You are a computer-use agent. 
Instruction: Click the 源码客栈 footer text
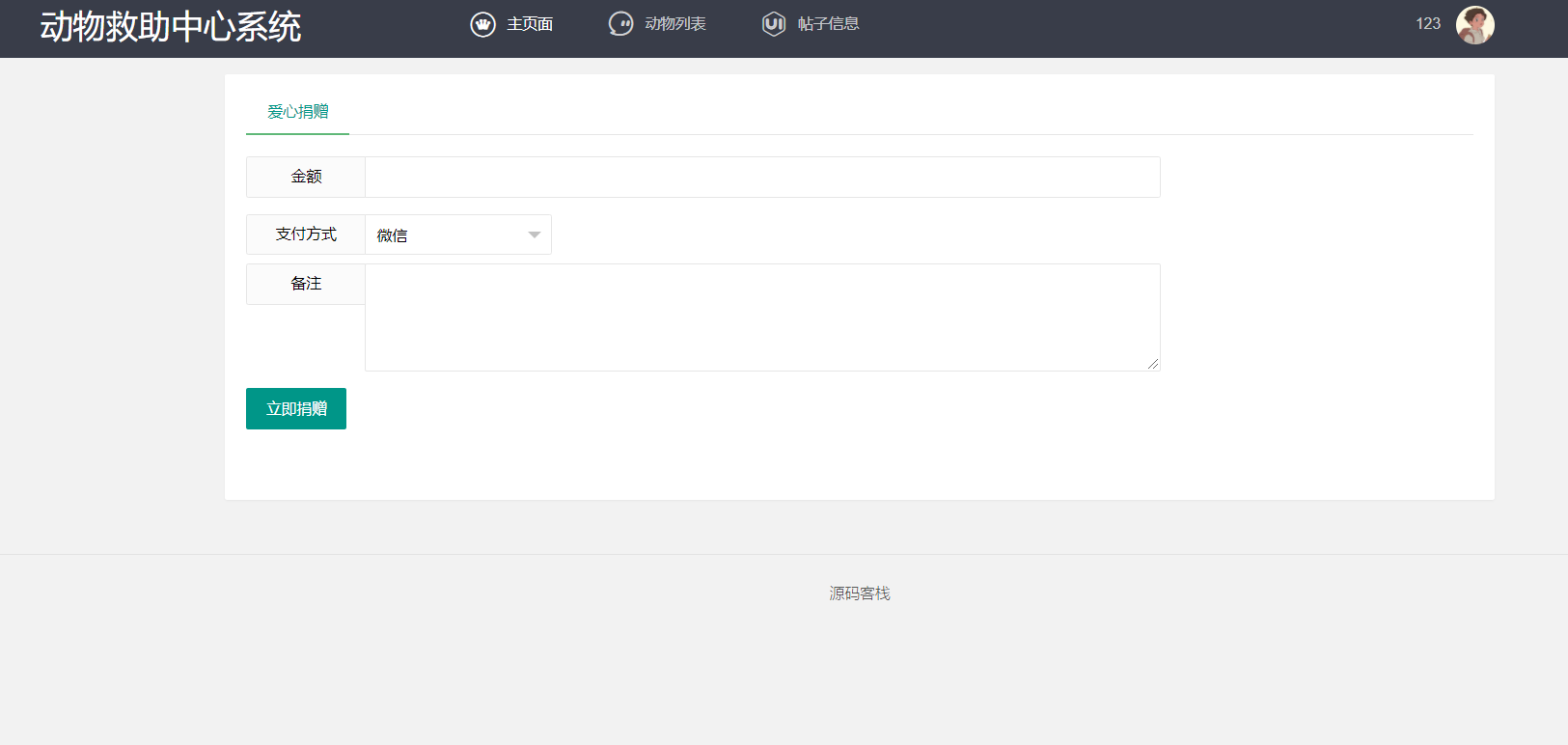(860, 593)
